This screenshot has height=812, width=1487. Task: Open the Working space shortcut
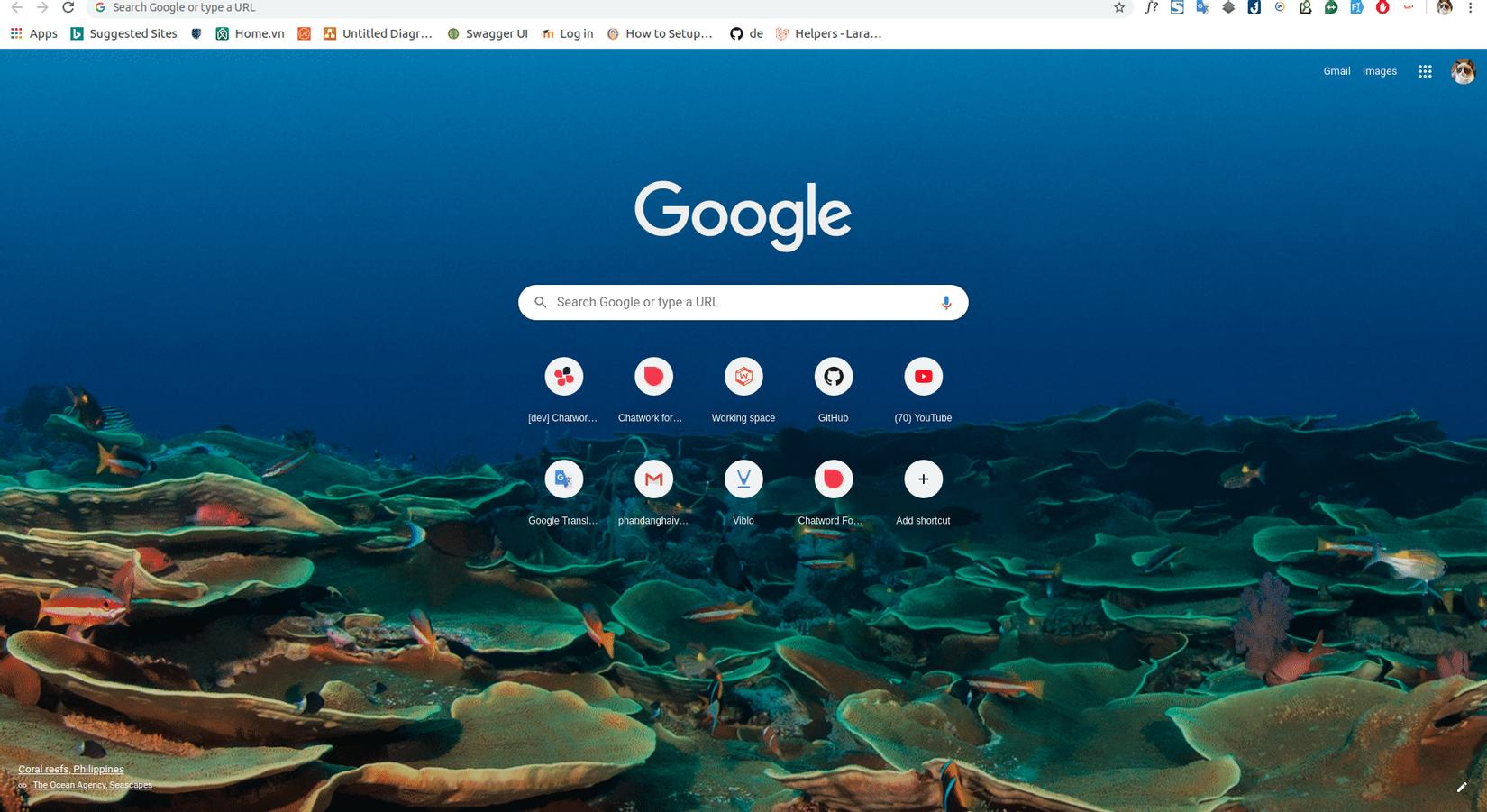tap(743, 390)
